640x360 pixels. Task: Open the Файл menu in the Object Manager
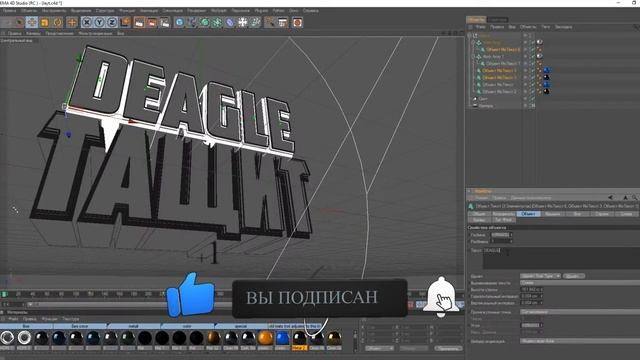coord(481,27)
